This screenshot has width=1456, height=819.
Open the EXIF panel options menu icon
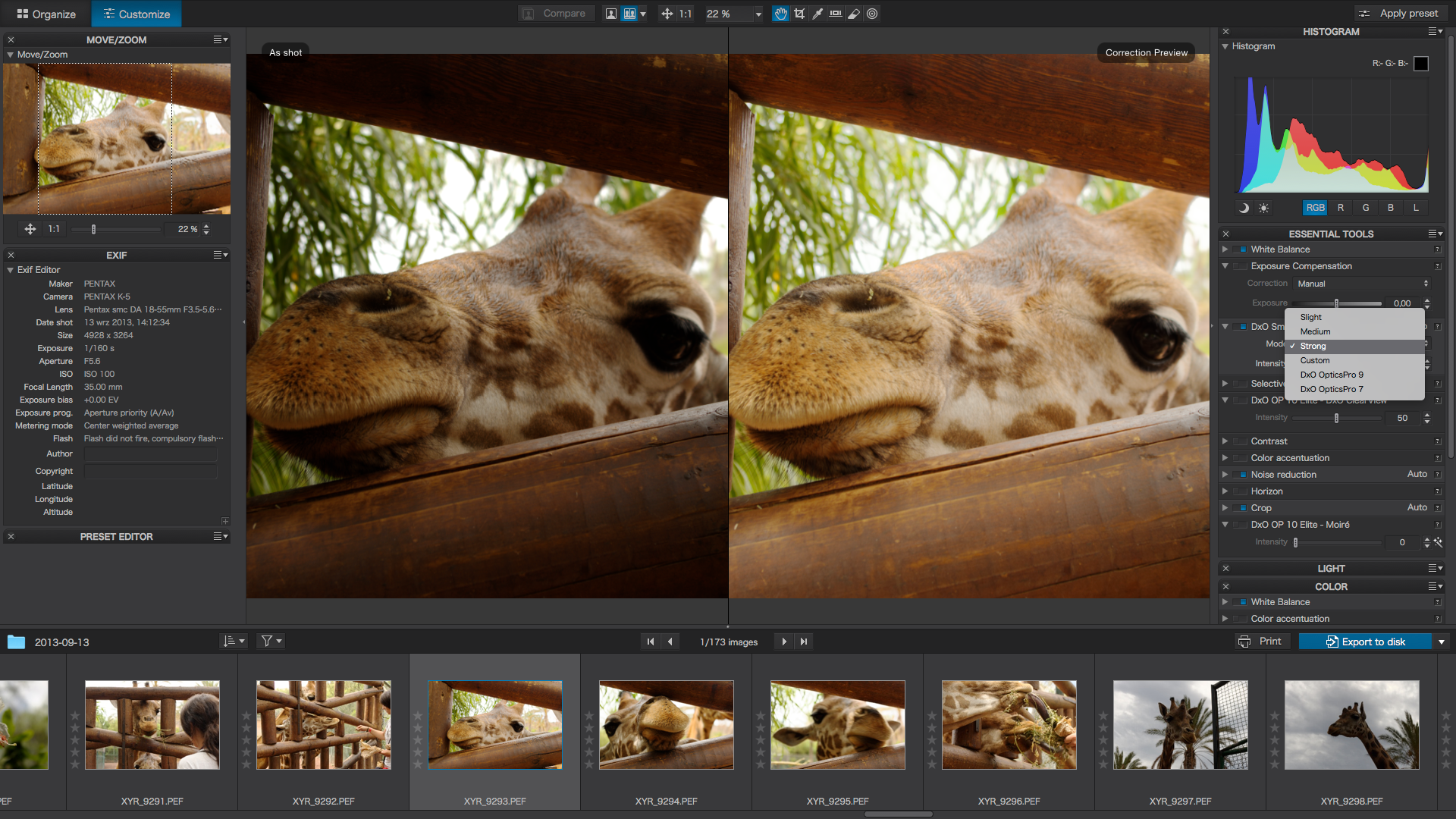221,255
